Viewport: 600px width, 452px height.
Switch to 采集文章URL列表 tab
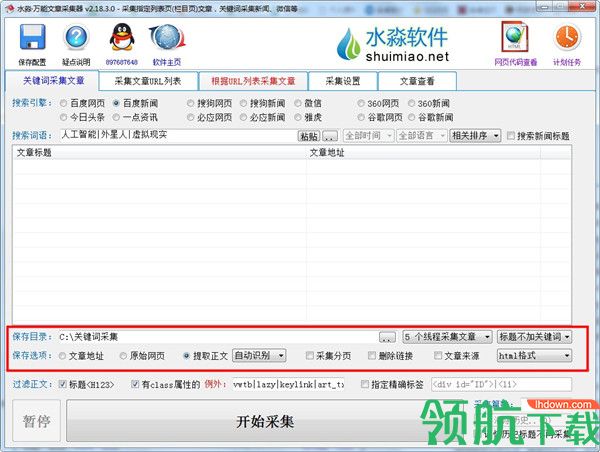click(x=148, y=81)
